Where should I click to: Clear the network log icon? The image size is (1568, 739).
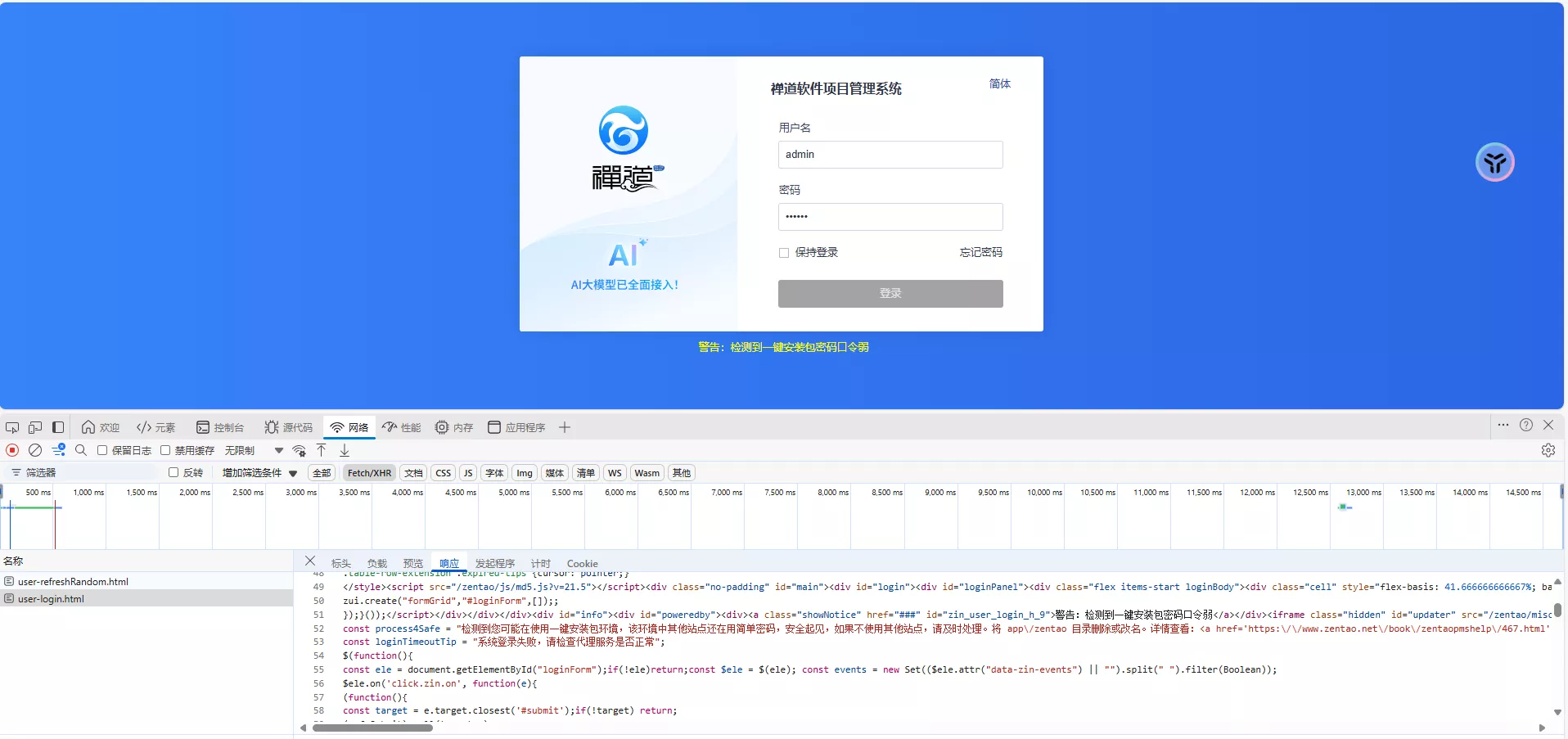(35, 450)
